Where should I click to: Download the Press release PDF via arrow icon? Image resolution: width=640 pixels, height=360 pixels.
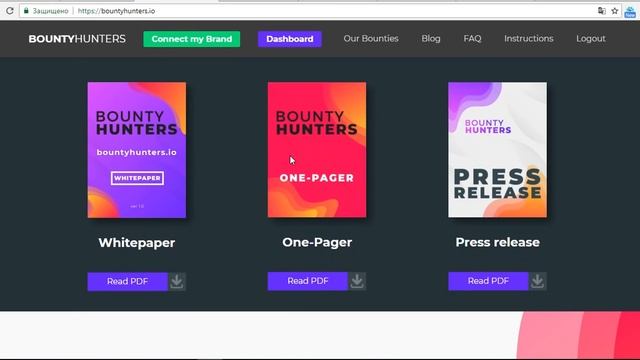[538, 281]
